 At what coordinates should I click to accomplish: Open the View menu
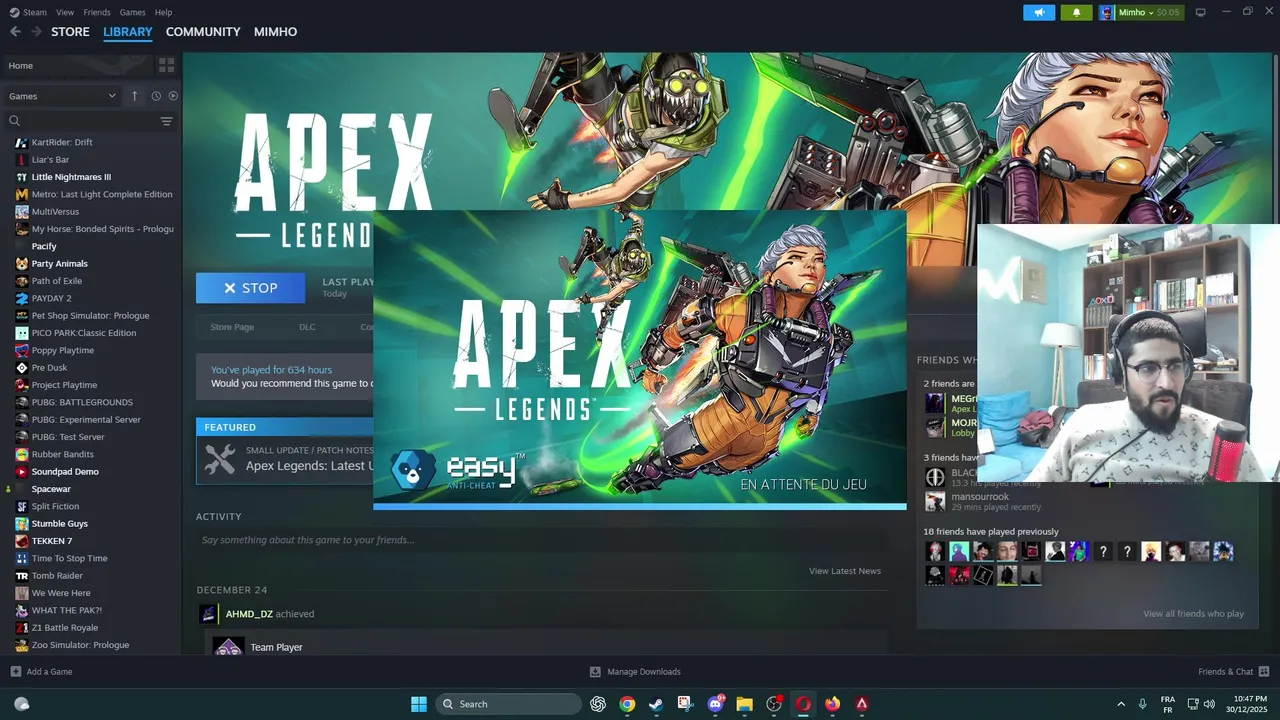65,12
